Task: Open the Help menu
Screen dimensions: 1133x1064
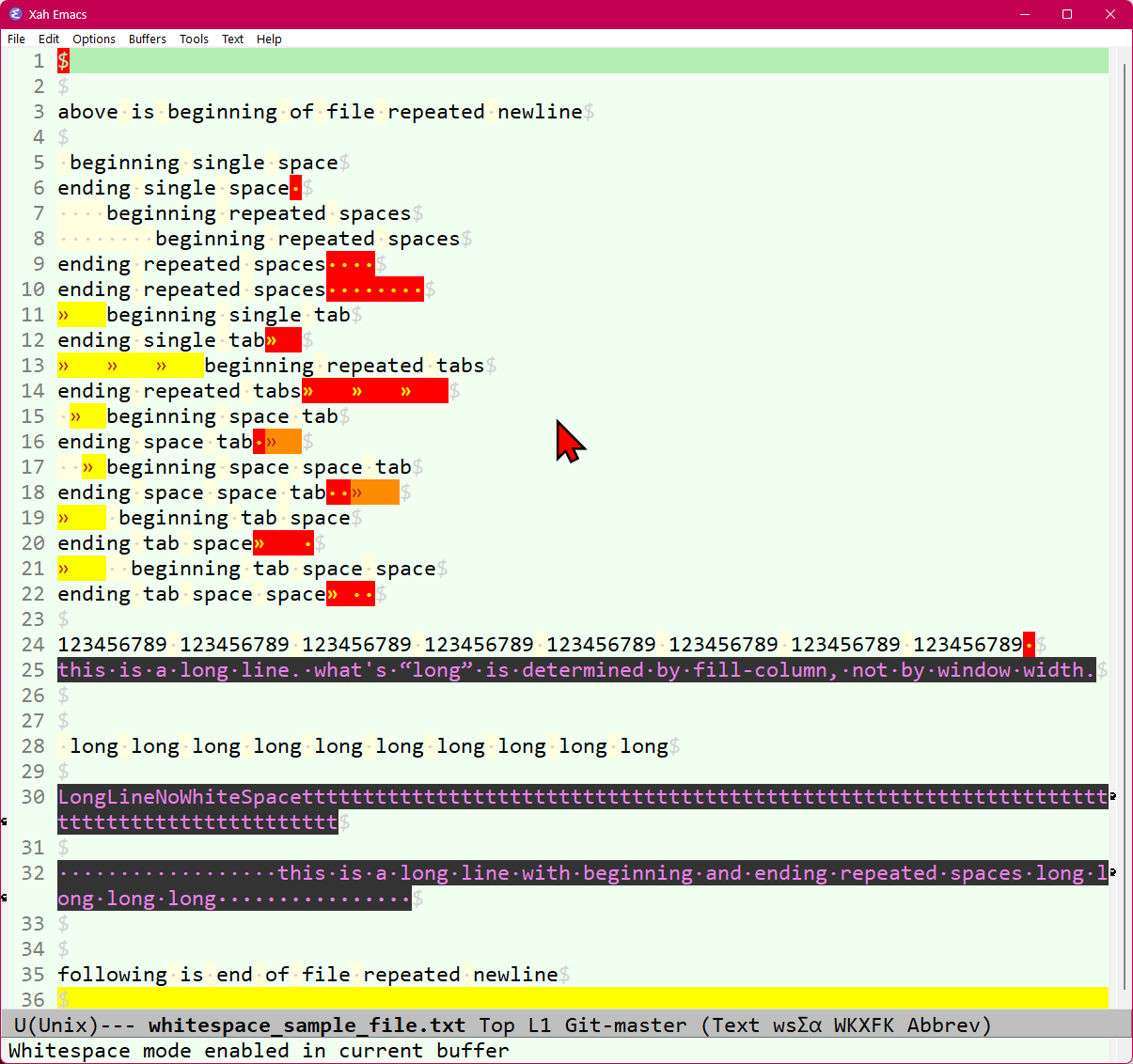Action: (269, 39)
